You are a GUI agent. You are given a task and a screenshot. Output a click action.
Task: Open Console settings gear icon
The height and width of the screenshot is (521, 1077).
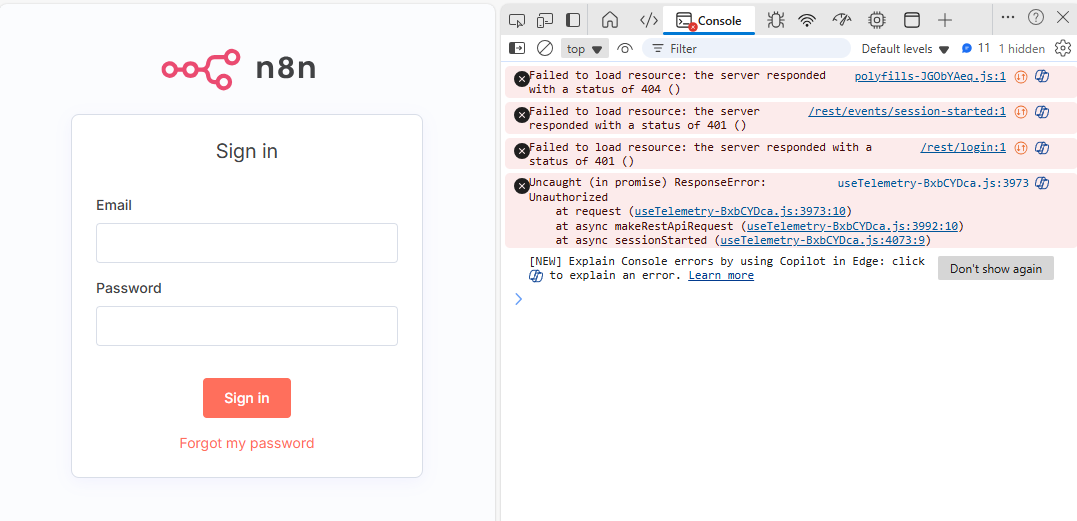point(1062,48)
